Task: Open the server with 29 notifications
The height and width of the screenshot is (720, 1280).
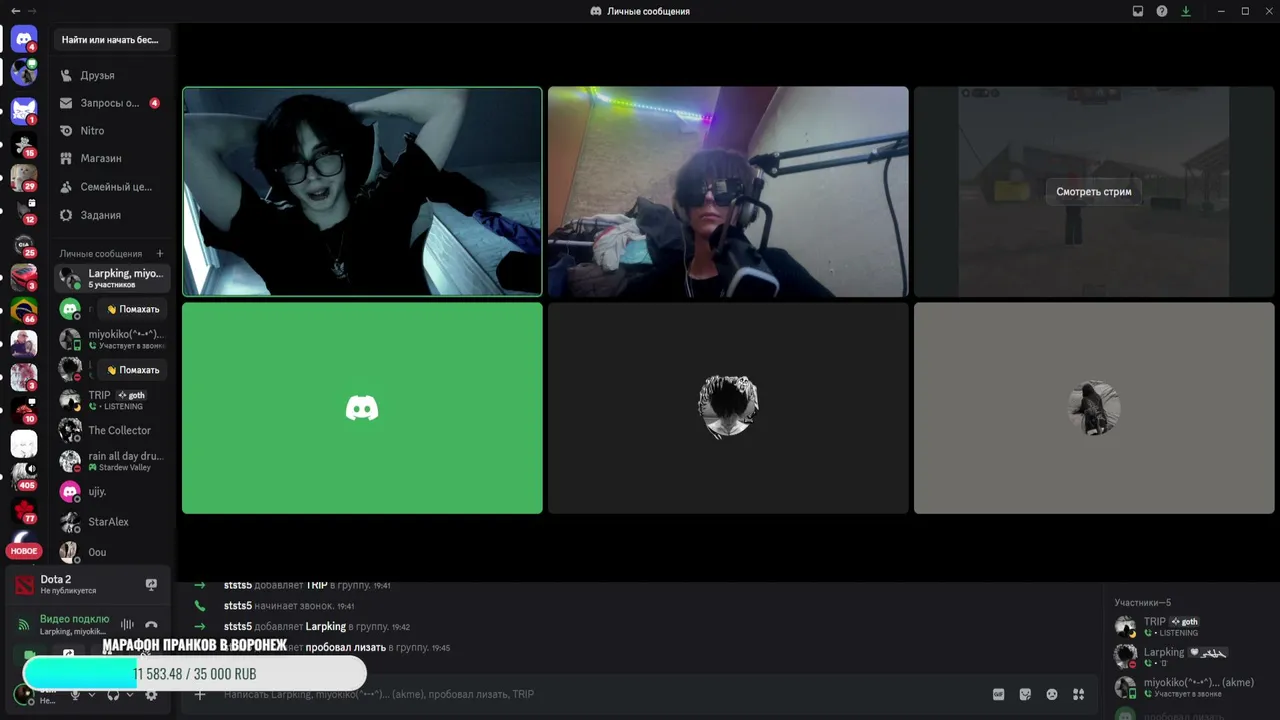Action: [x=24, y=177]
